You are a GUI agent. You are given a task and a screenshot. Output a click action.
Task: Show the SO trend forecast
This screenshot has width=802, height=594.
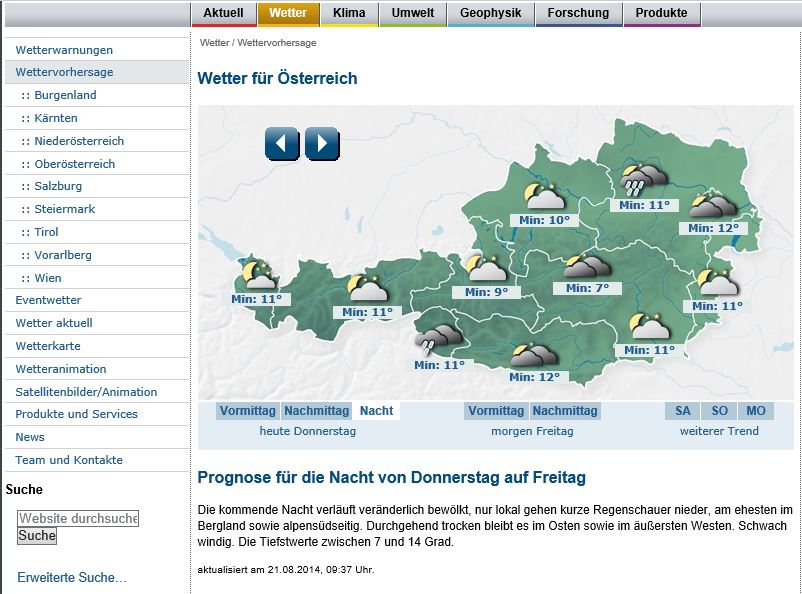click(719, 411)
